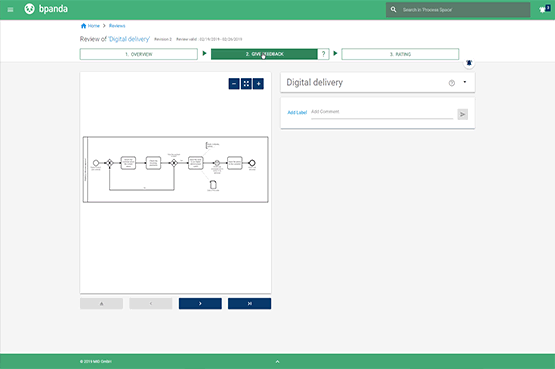Fit diagram to screen icon
The image size is (555, 369).
tap(246, 84)
